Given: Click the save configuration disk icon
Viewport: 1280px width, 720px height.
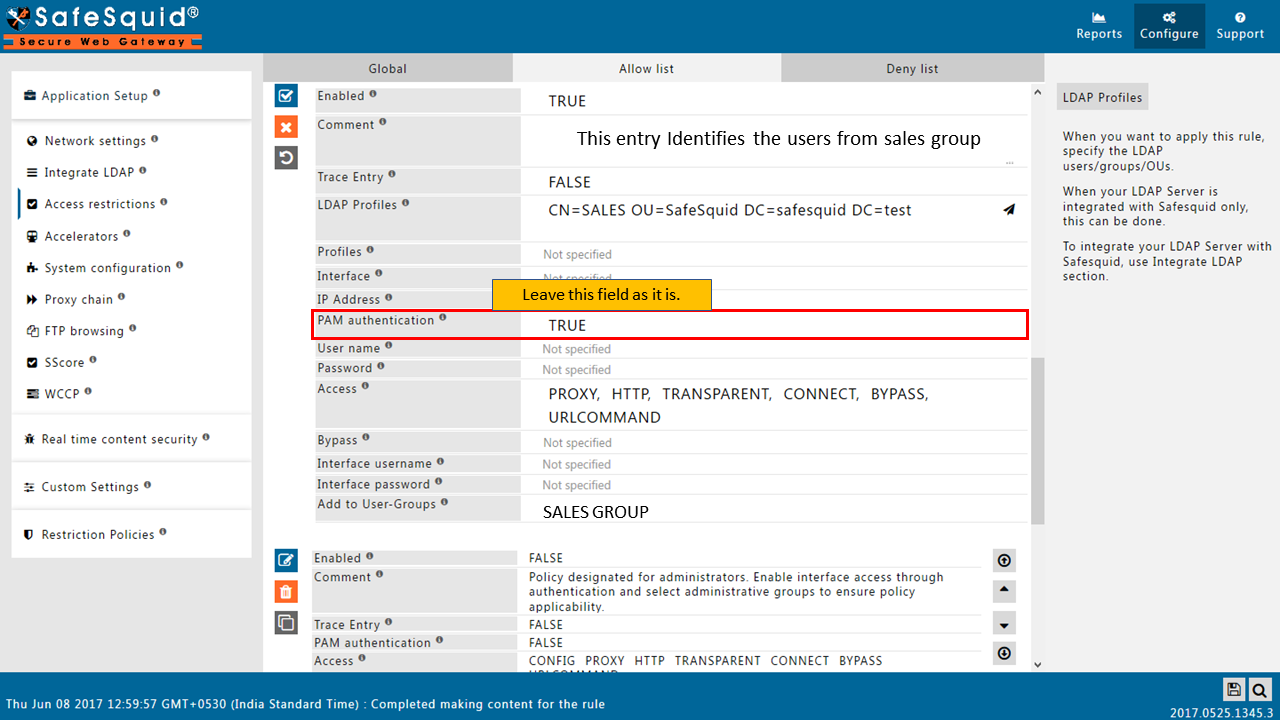Looking at the screenshot, I should 1234,689.
